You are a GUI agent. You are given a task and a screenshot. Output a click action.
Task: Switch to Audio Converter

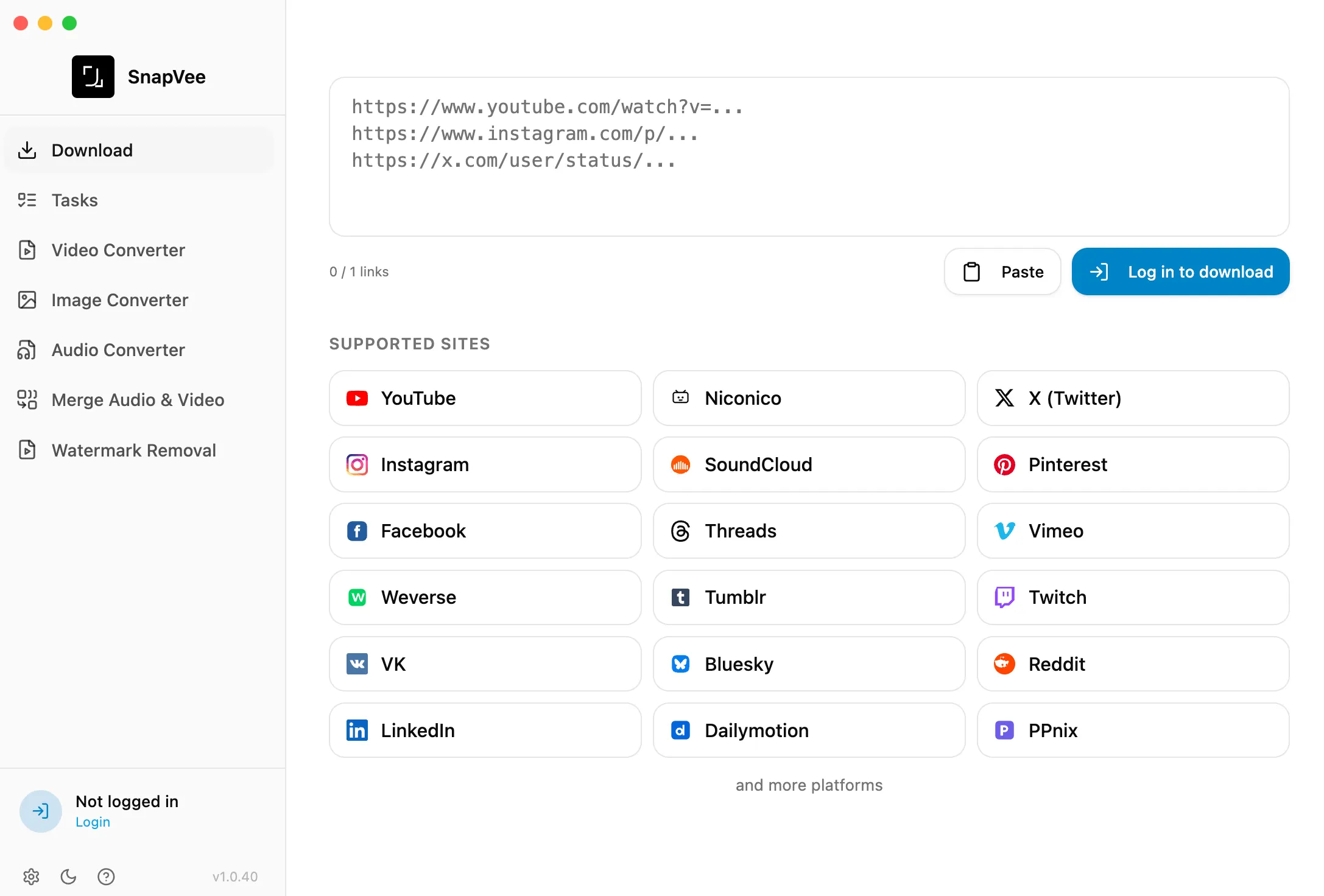pos(139,350)
